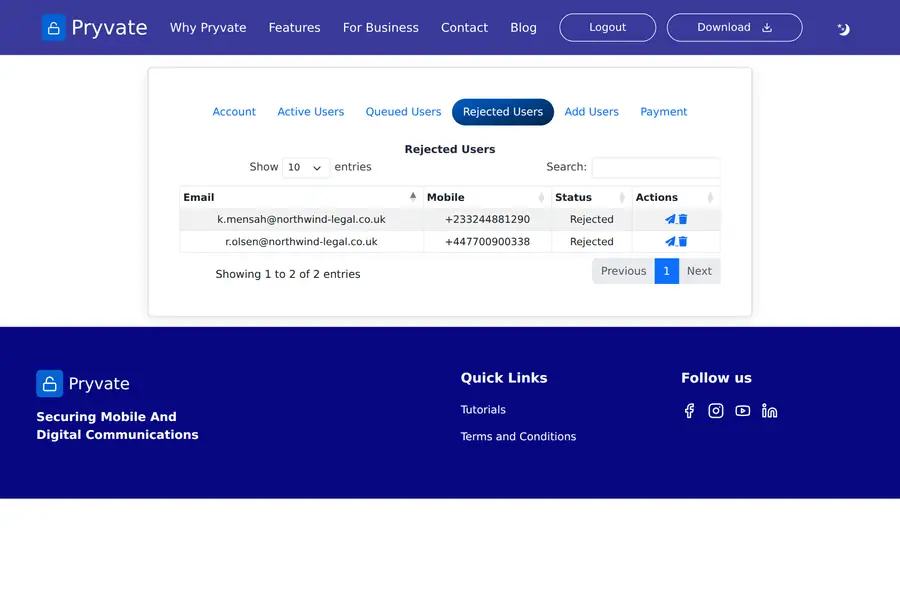Viewport: 900px width, 604px height.
Task: Click Rejected status in k.mensah row
Action: tap(592, 219)
